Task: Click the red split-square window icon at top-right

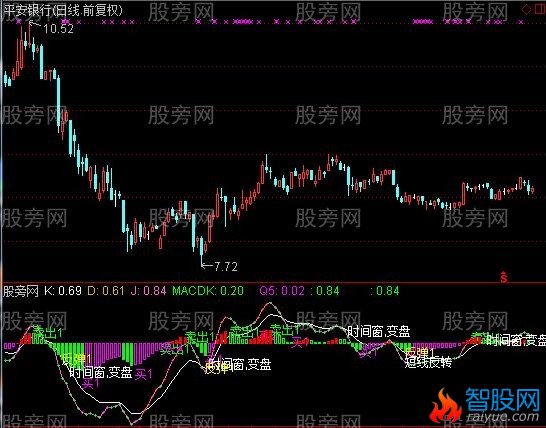Action: coord(540,9)
